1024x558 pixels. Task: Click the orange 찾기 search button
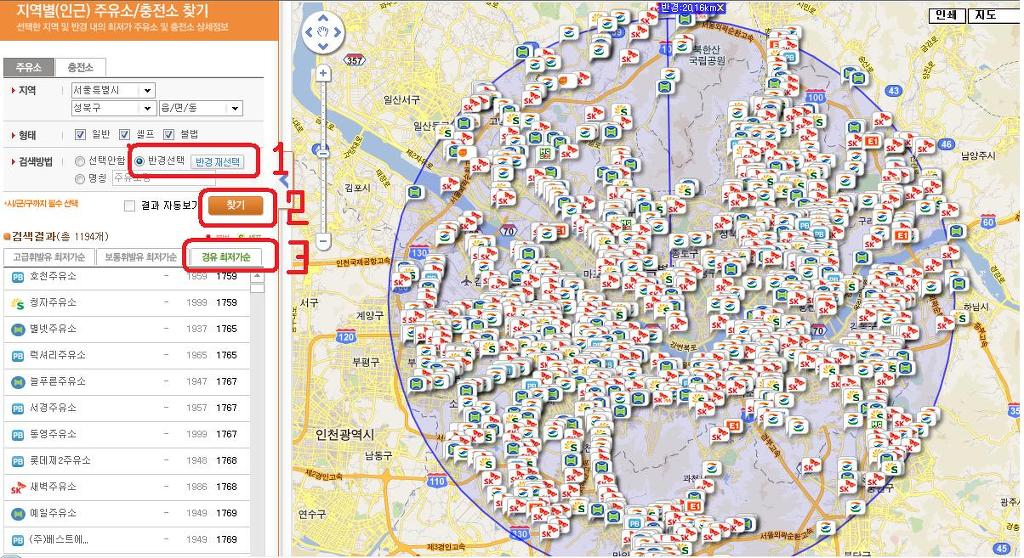pos(235,206)
